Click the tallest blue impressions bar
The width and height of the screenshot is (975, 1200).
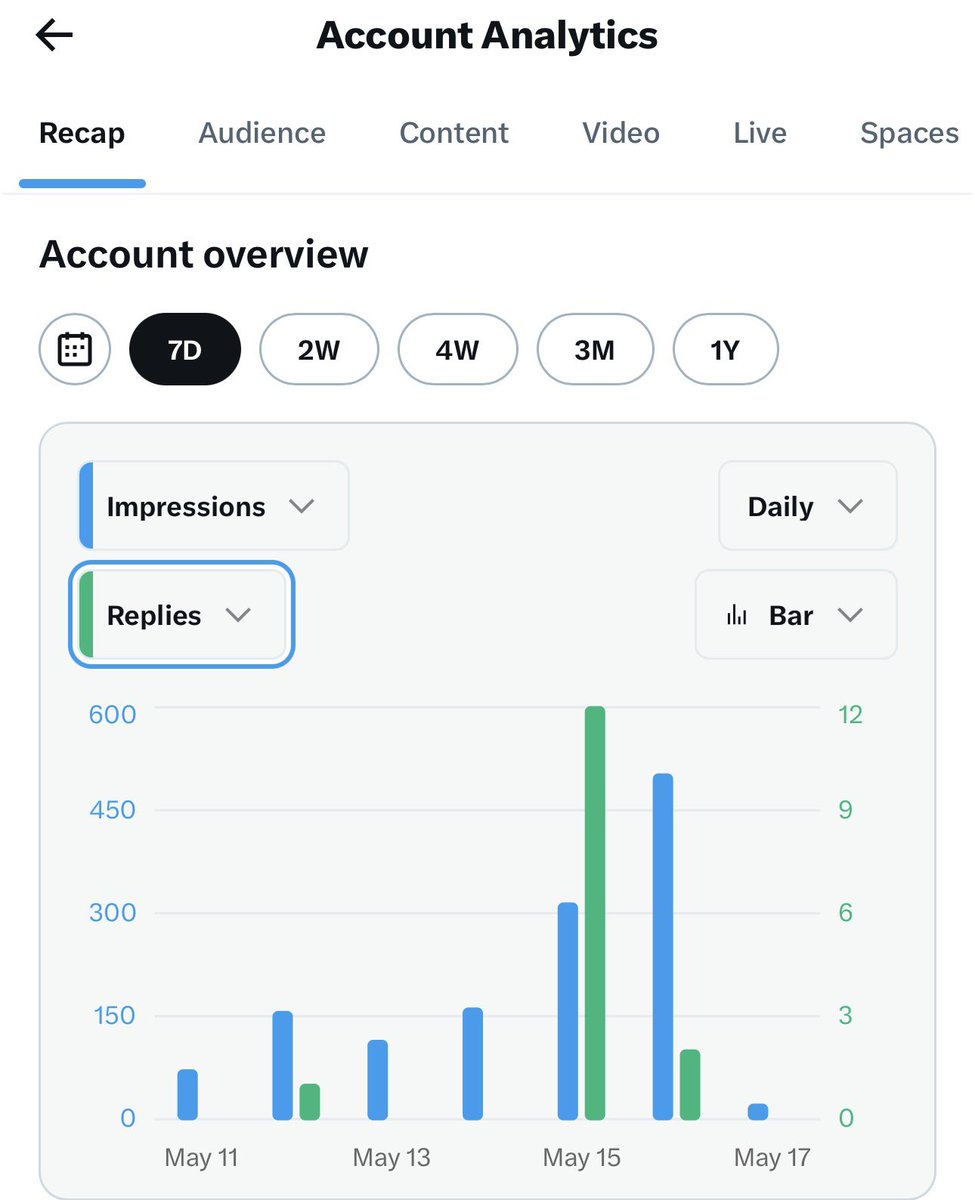tap(663, 947)
